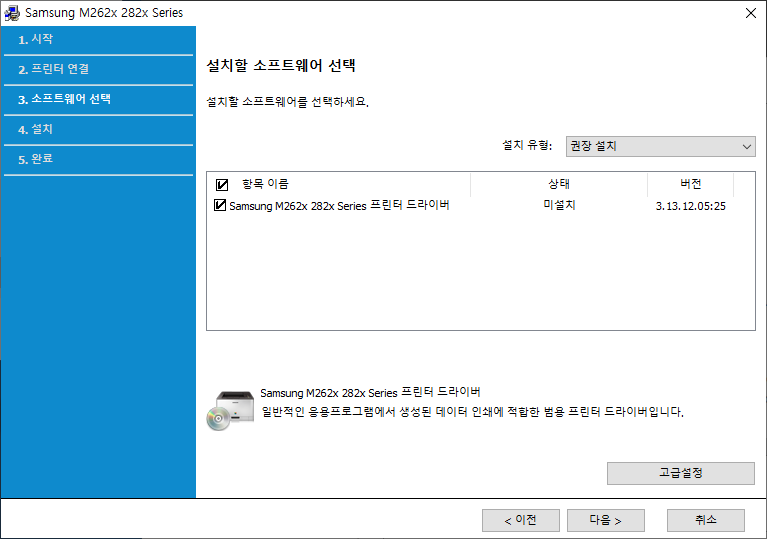Image resolution: width=767 pixels, height=539 pixels.
Task: Open the 고급설정 advanced settings button
Action: point(680,473)
